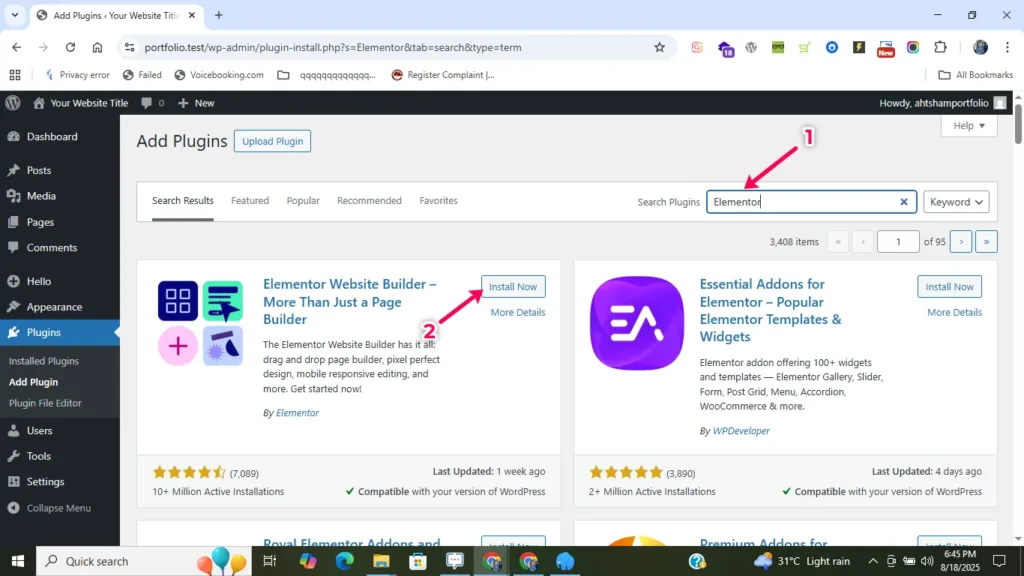Click the WordPress logo in admin bar

[12, 103]
